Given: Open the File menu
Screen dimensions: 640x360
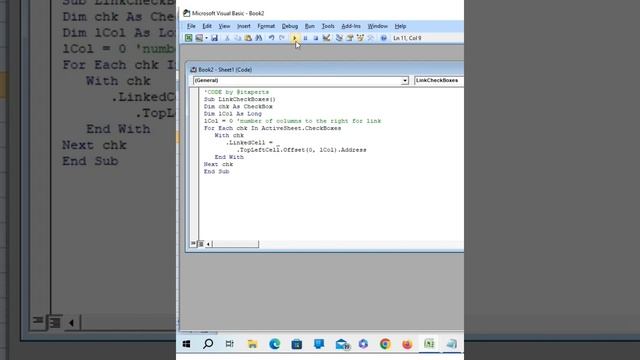Looking at the screenshot, I should [x=191, y=26].
